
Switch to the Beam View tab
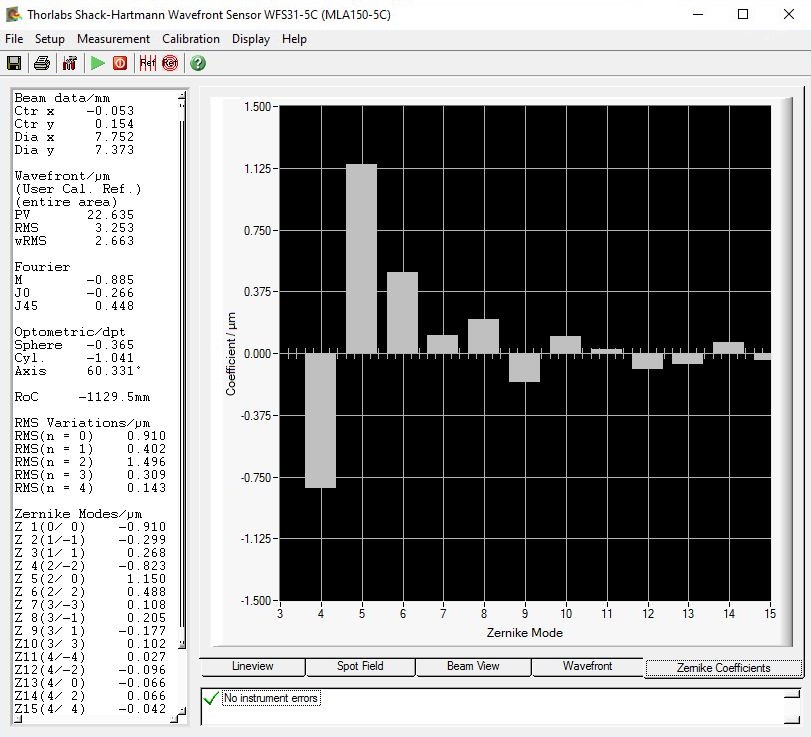pos(473,666)
